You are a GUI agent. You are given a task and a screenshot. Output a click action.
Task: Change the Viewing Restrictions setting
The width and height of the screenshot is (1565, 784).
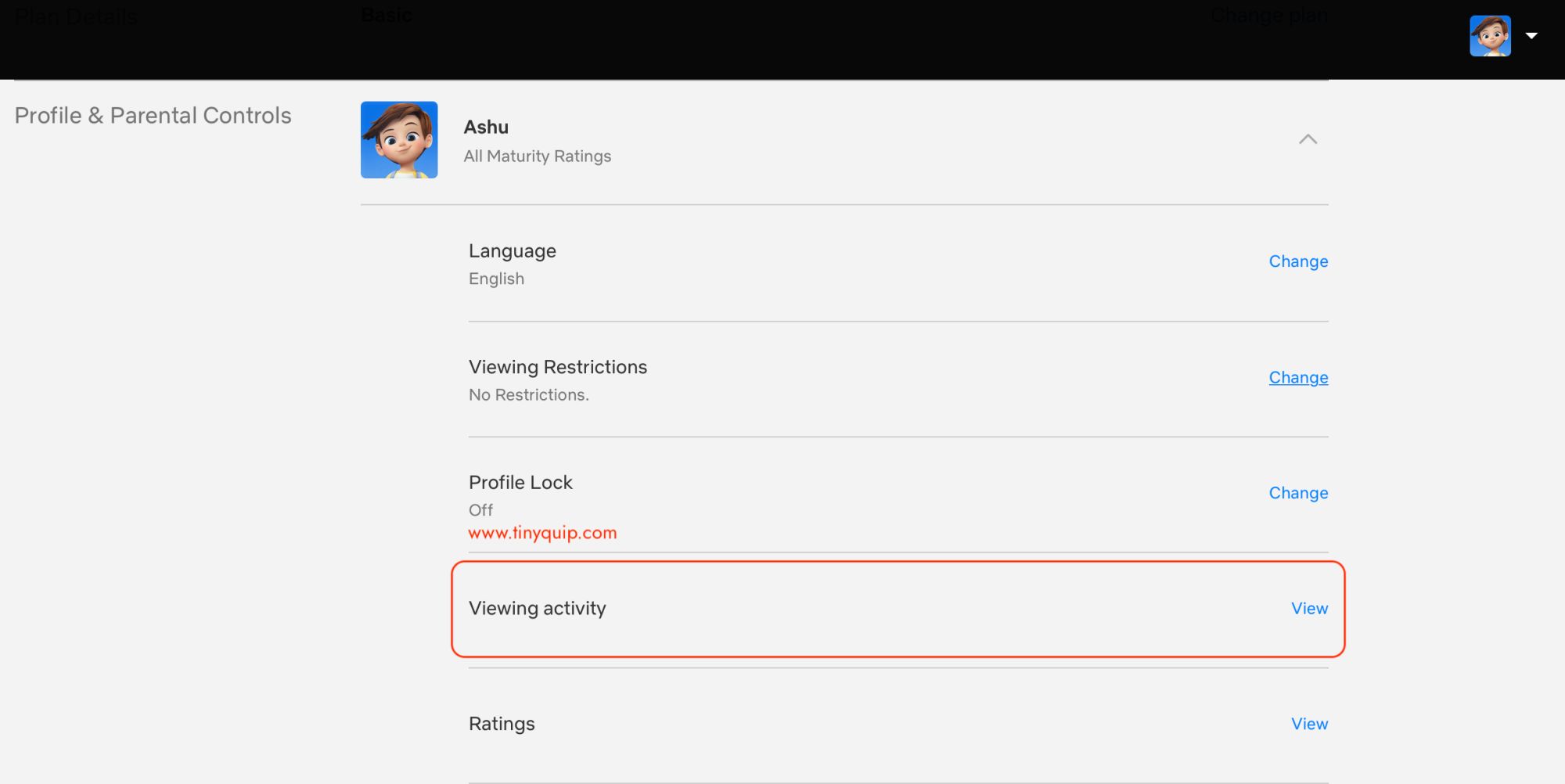coord(1297,377)
